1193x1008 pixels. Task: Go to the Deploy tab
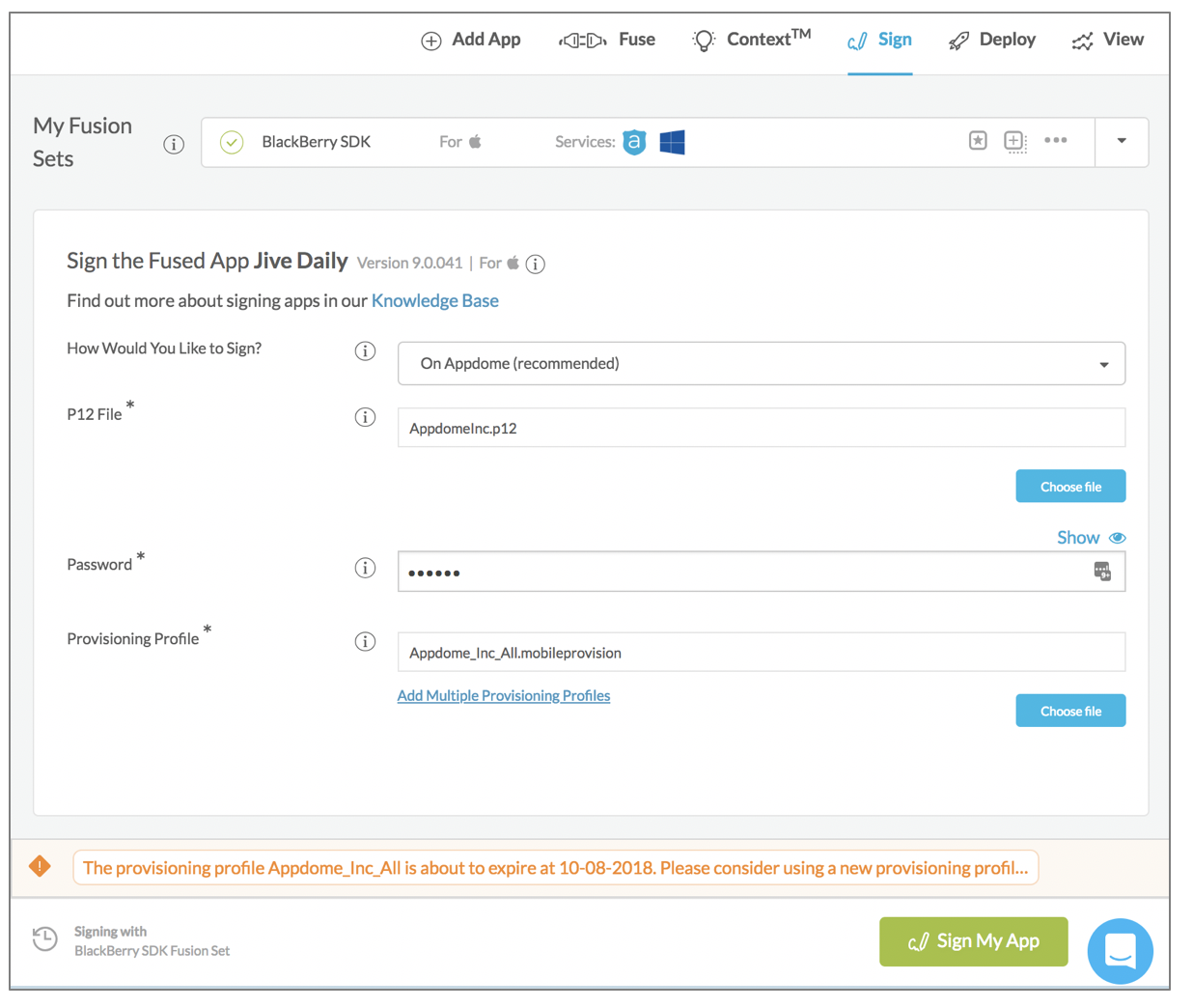click(992, 40)
